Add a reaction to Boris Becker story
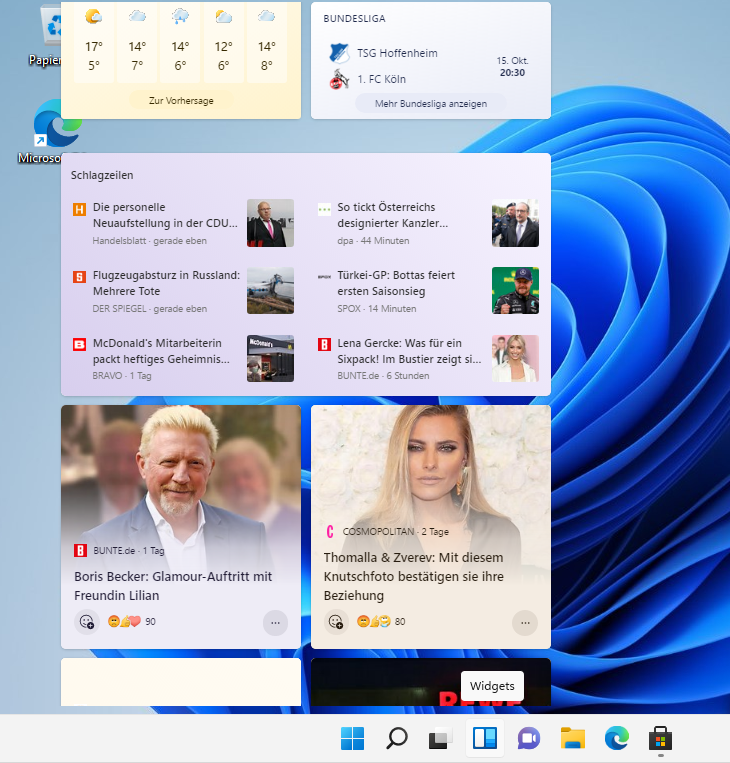730x763 pixels. (x=87, y=622)
